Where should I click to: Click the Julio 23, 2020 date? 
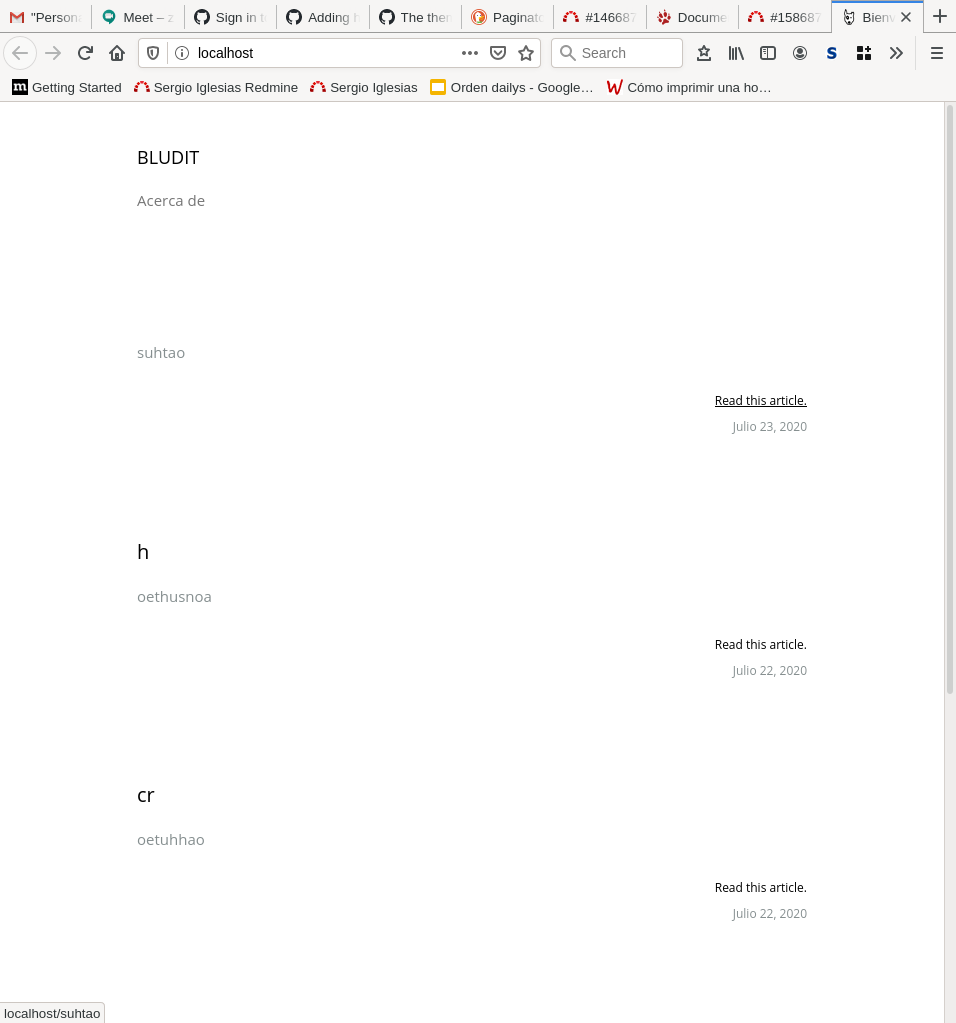(x=769, y=427)
